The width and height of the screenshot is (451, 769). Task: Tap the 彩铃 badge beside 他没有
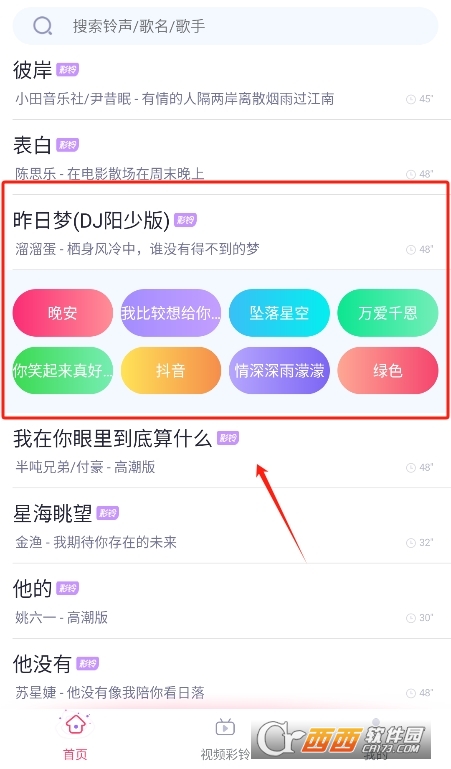87,664
